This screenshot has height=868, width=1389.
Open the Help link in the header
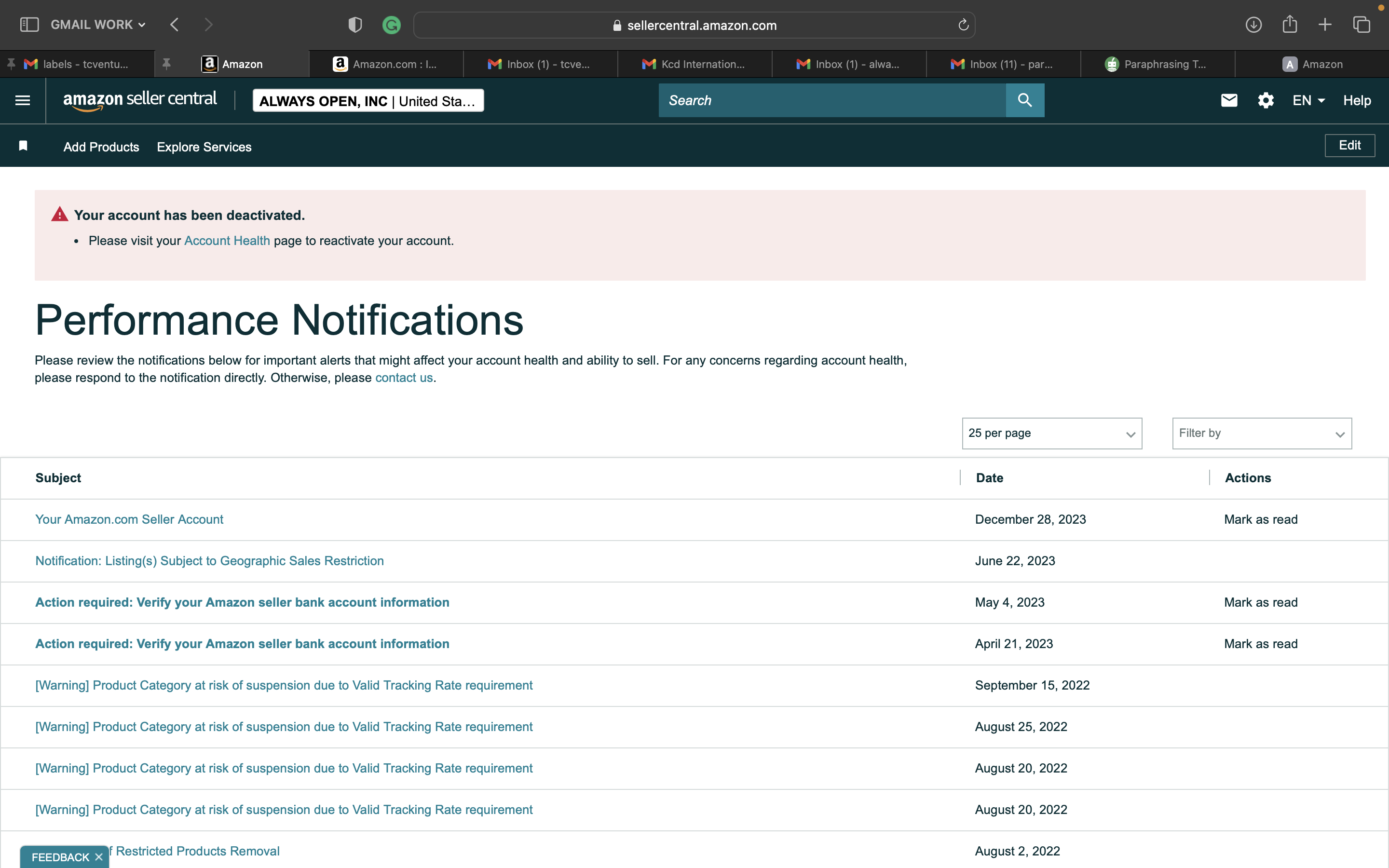[1357, 100]
